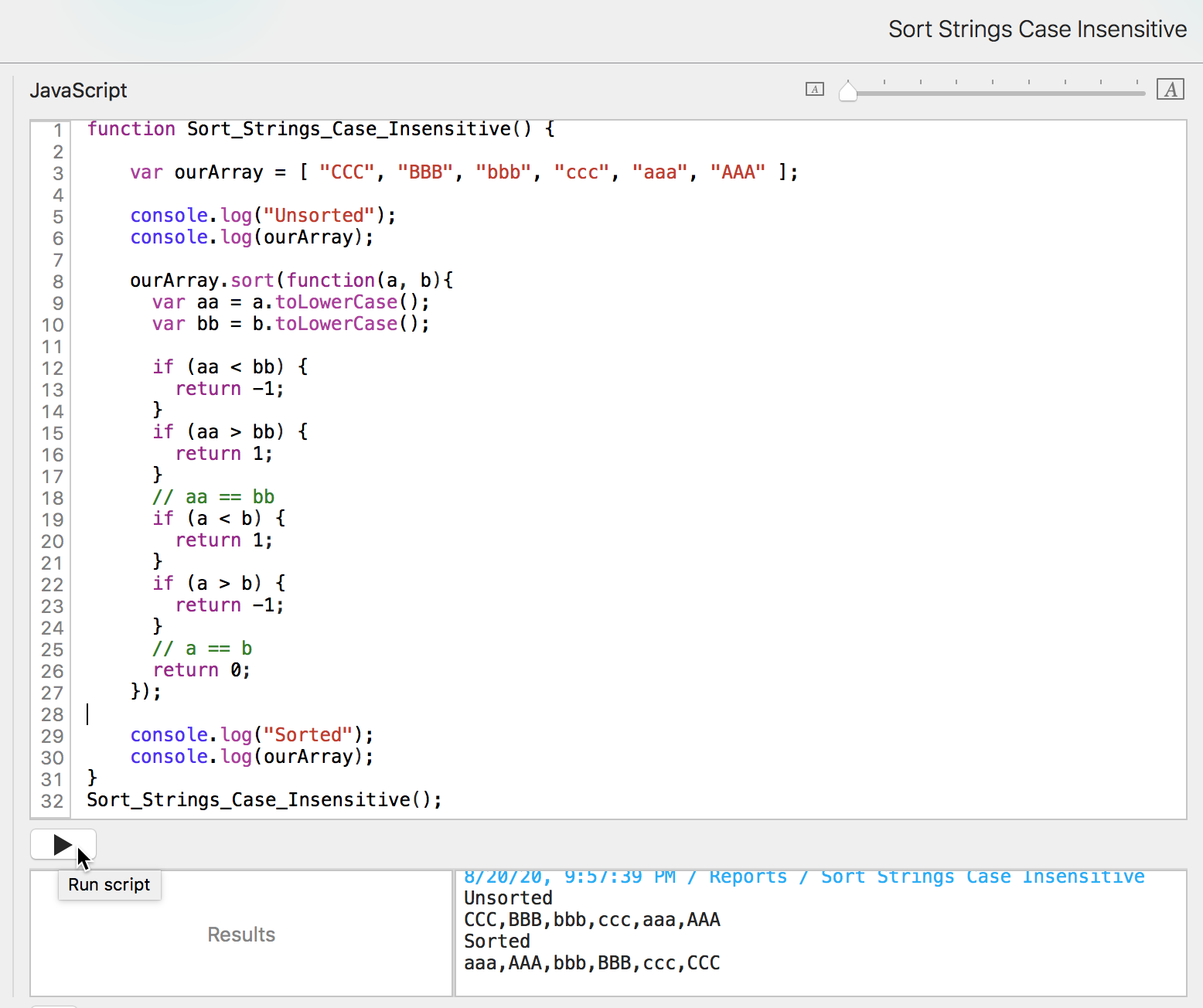Click line number 1 in the gutter

57,130
